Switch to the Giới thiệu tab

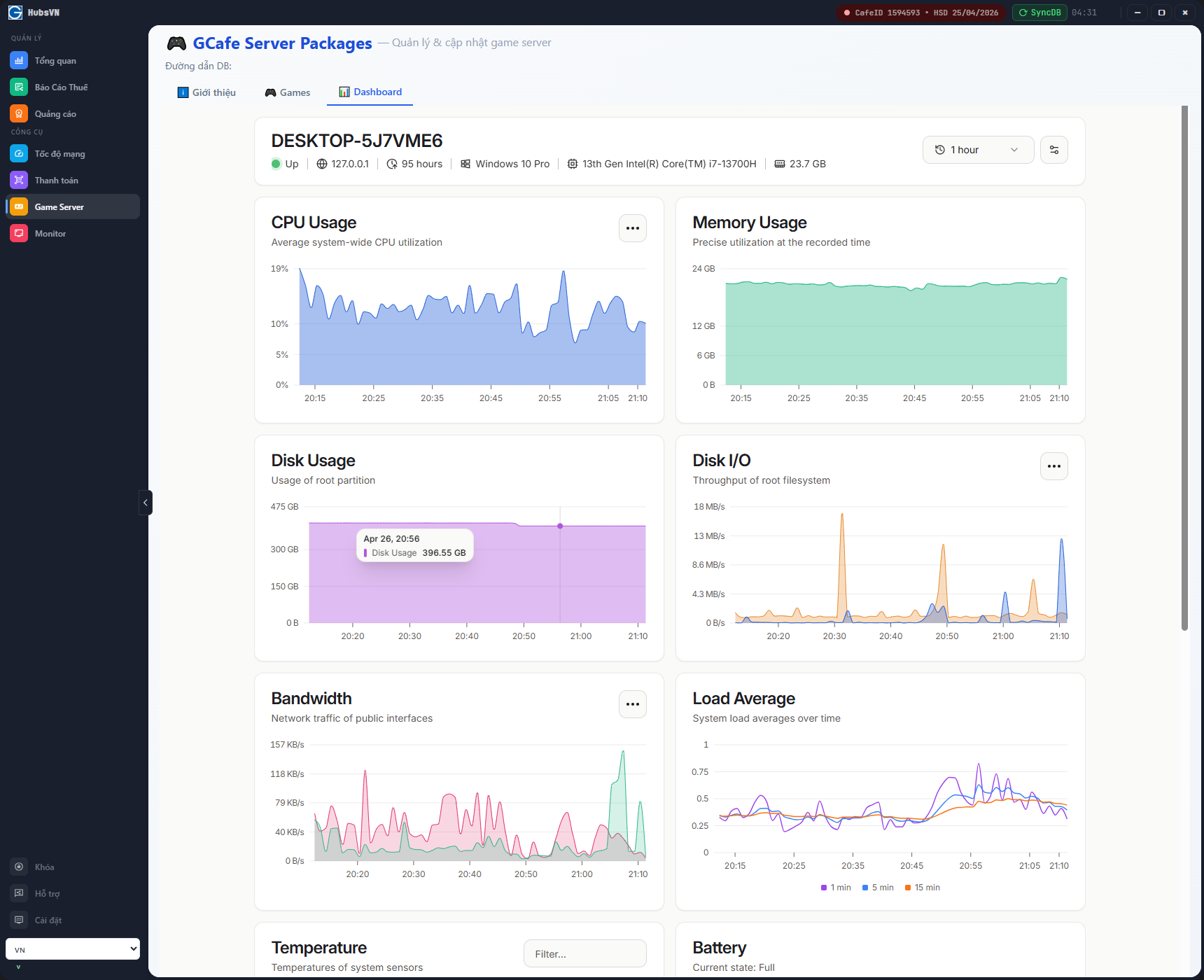pyautogui.click(x=207, y=92)
